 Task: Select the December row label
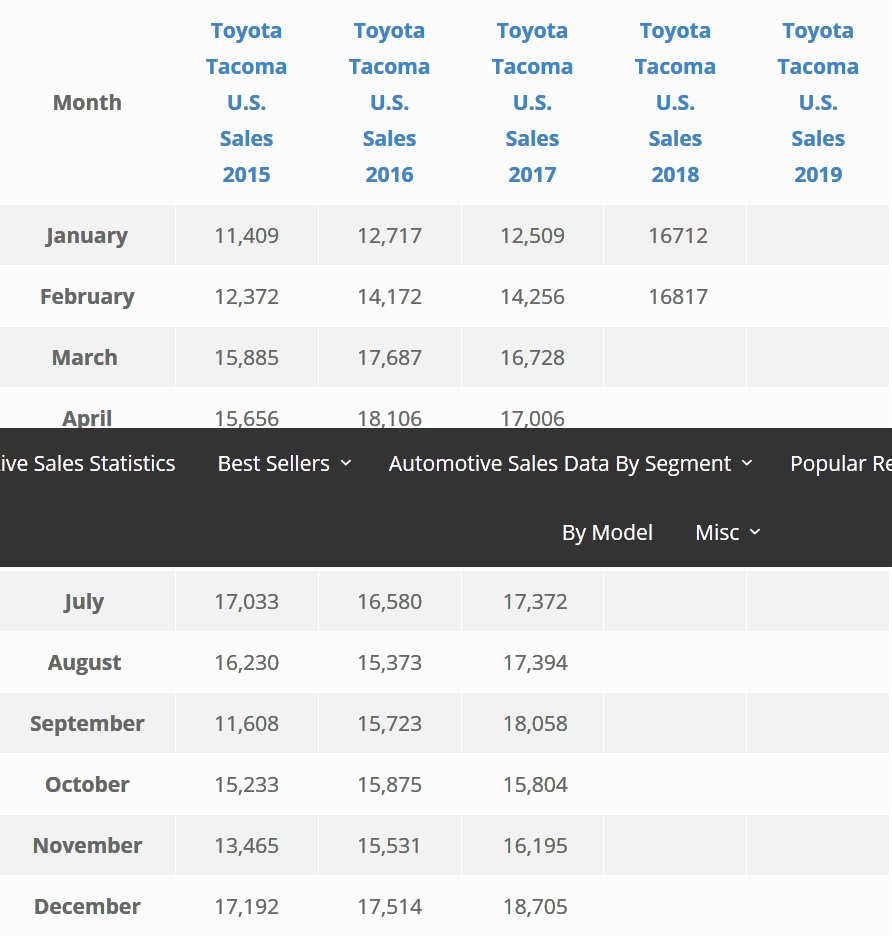coord(87,907)
